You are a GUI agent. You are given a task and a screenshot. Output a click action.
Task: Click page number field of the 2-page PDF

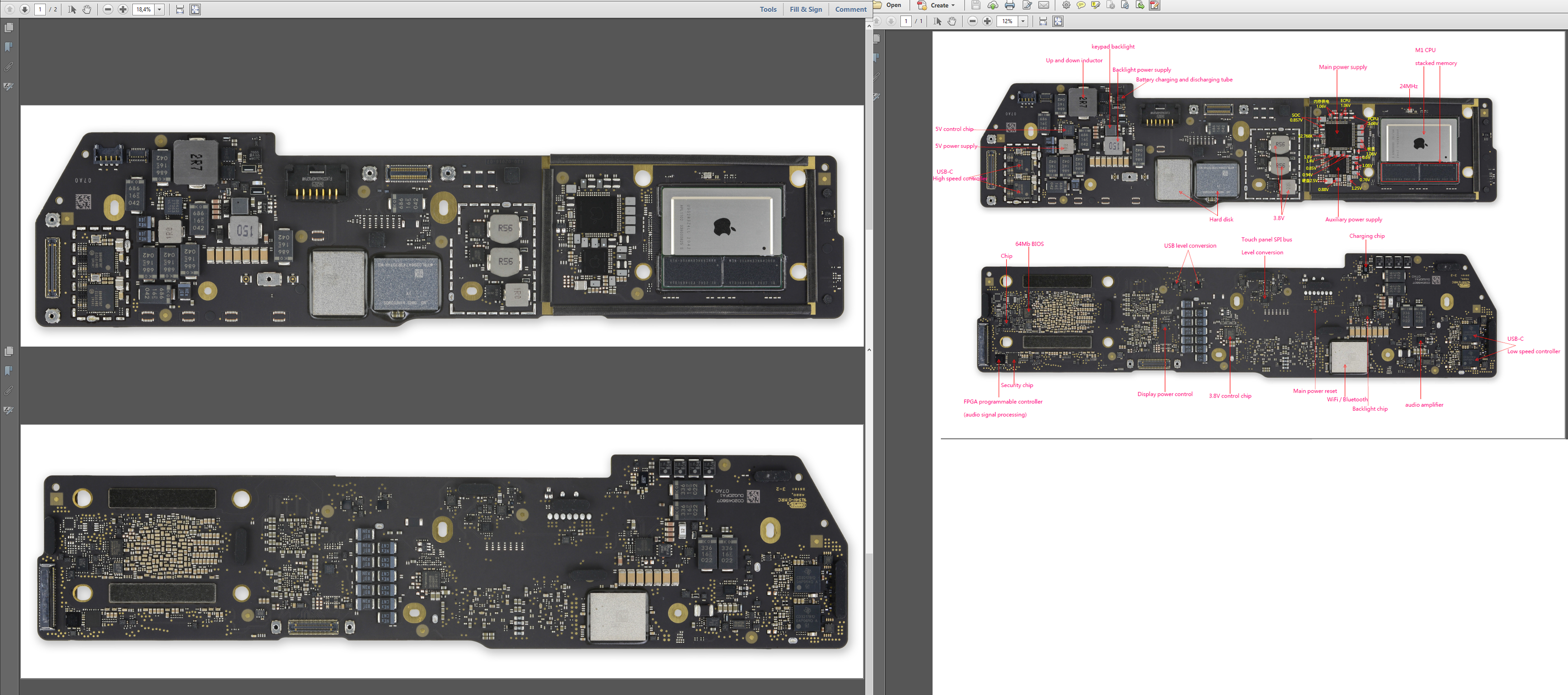(x=40, y=9)
